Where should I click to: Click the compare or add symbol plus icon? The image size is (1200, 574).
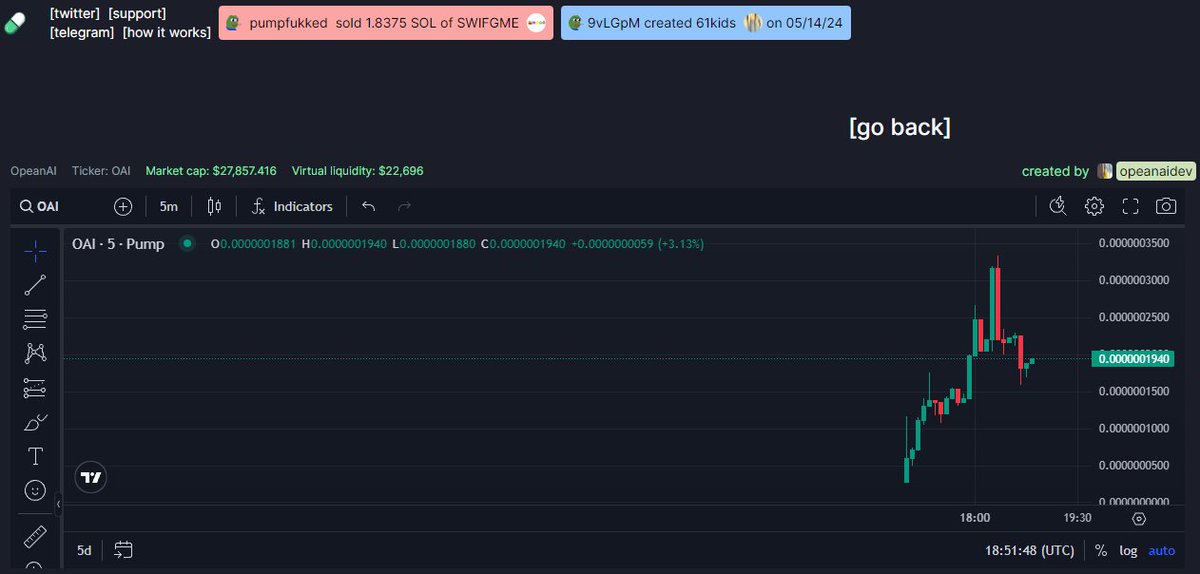(123, 206)
